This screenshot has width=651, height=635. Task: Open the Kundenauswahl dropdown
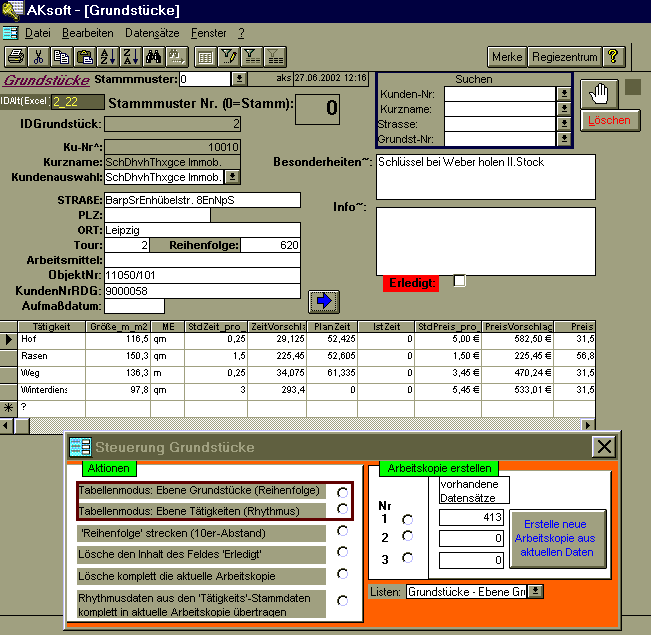(x=232, y=177)
